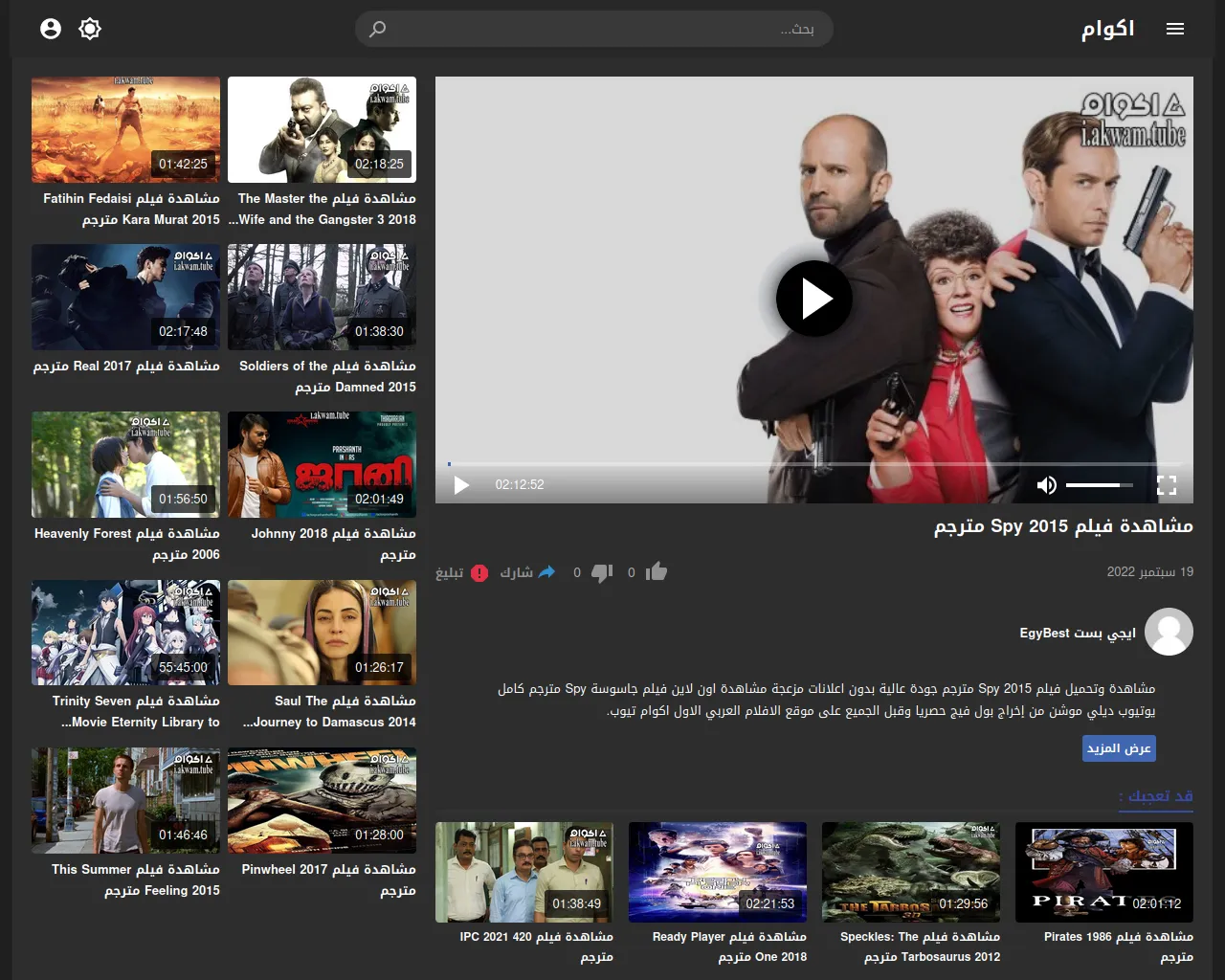Open the EgyBest ايجي بست channel link

pyautogui.click(x=1078, y=633)
